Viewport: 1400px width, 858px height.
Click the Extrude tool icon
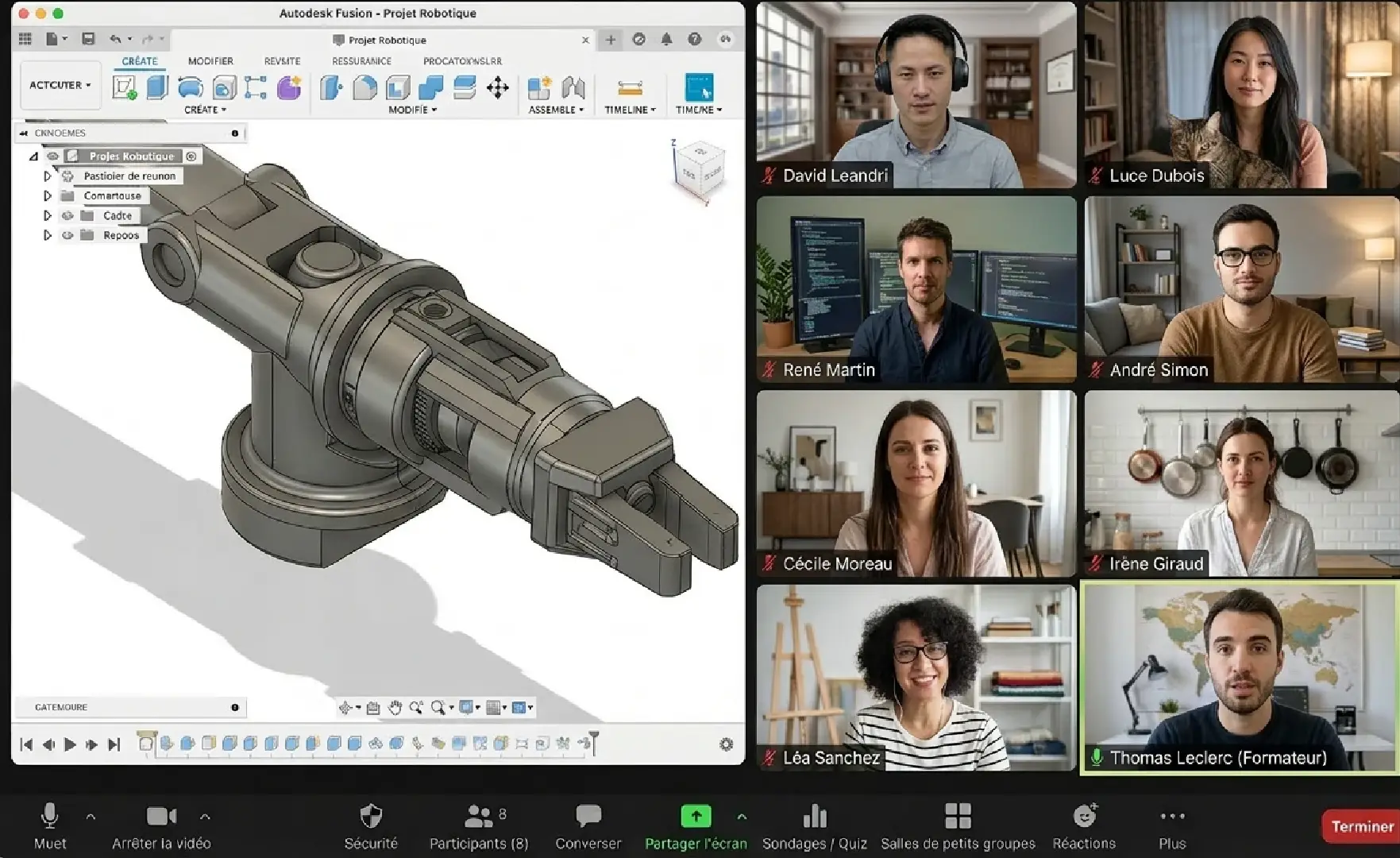[x=157, y=87]
